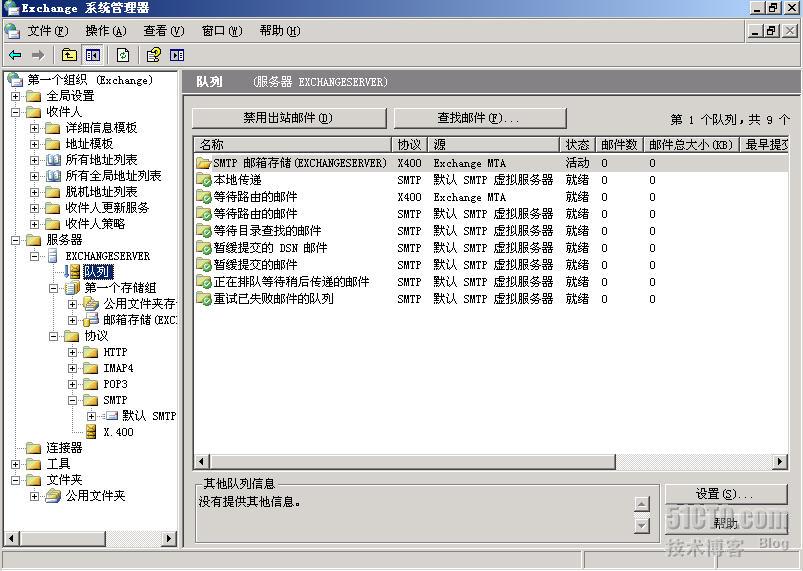This screenshot has width=803, height=571.
Task: Open the 窗口(W) menu
Action: coord(222,31)
